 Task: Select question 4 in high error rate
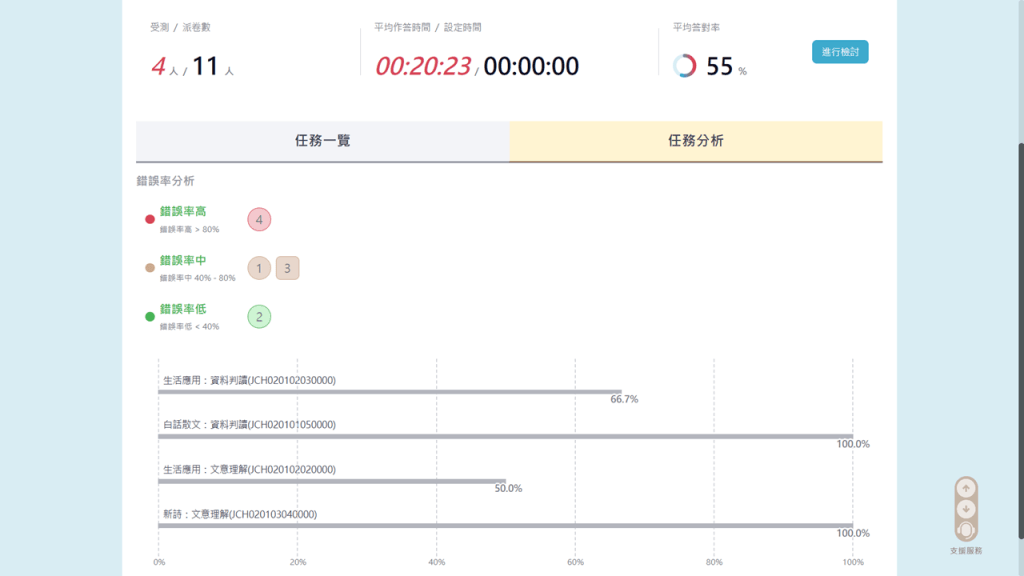(259, 219)
